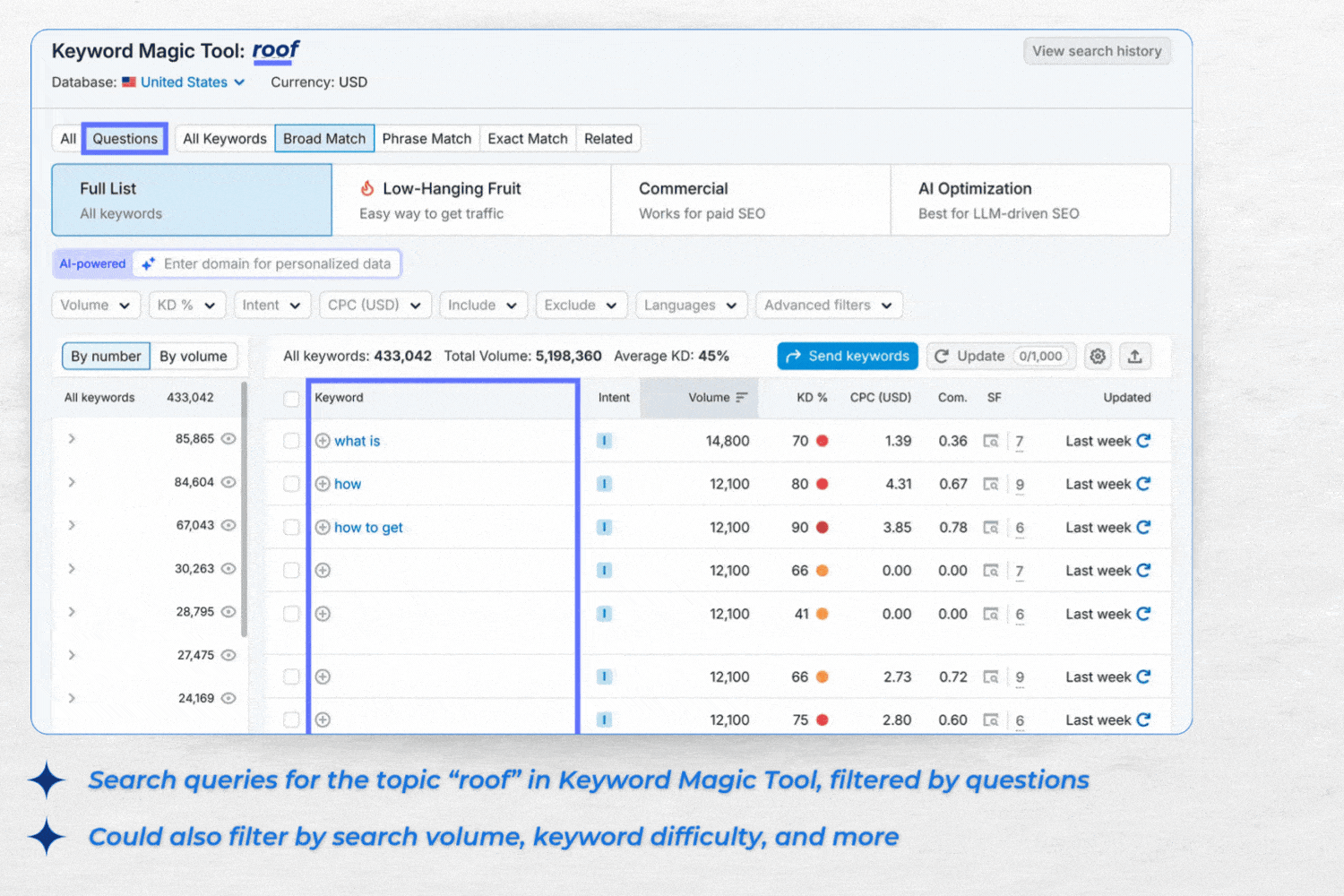
Task: Open the KD % filter dropdown
Action: click(186, 306)
